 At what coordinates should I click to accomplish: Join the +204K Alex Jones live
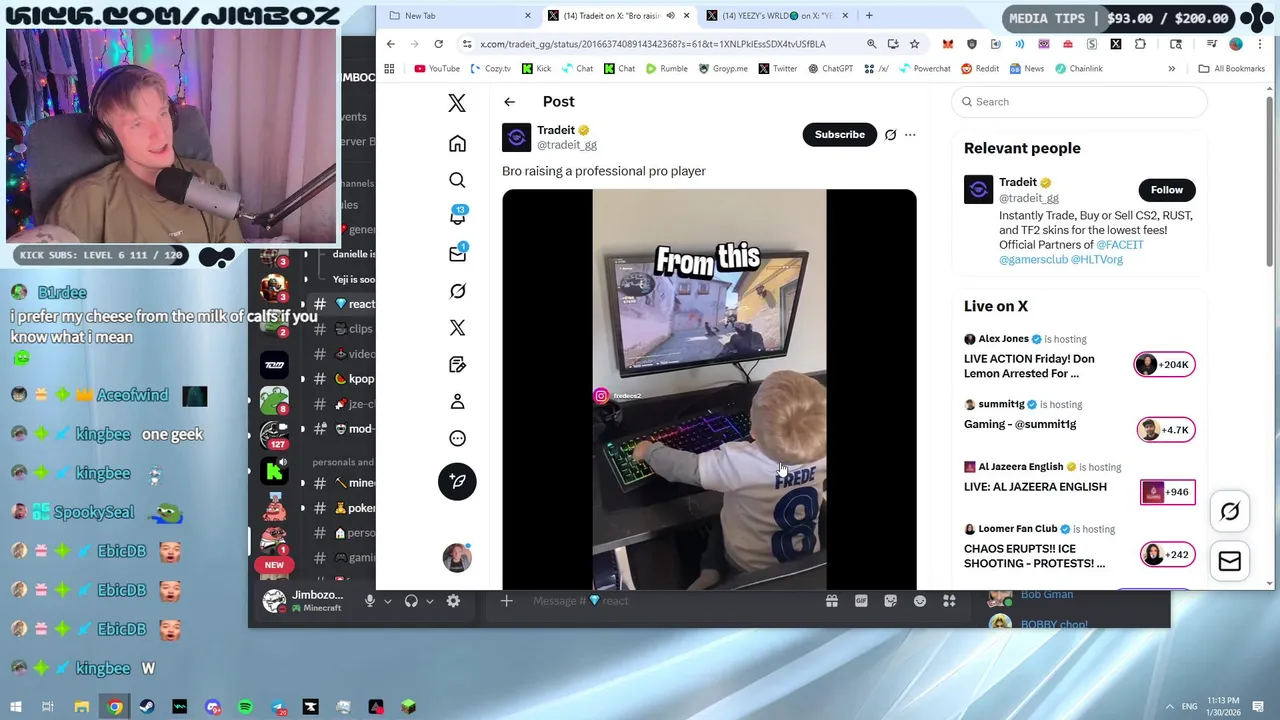point(1164,365)
